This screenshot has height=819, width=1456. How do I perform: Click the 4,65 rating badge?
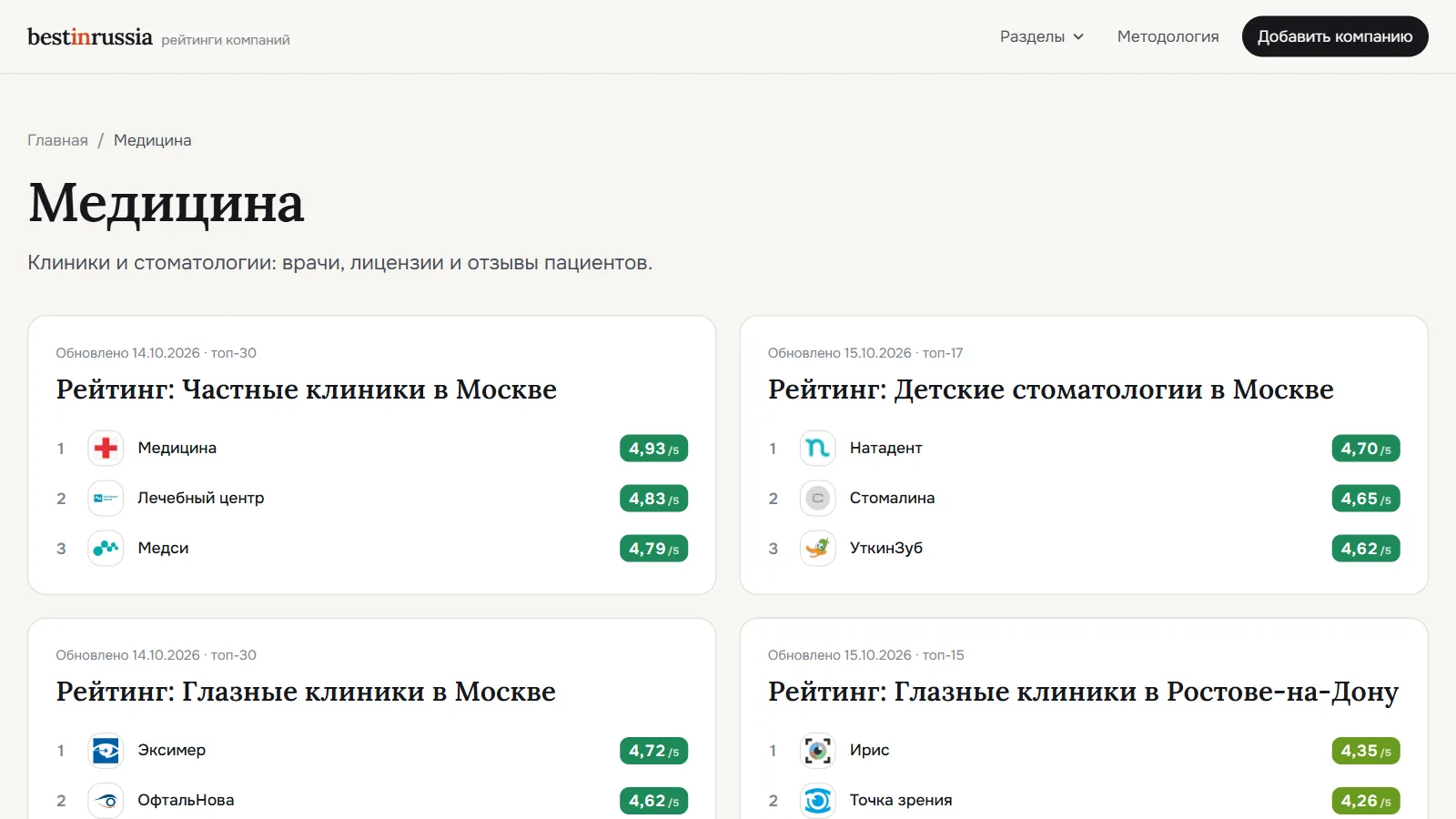(x=1366, y=499)
